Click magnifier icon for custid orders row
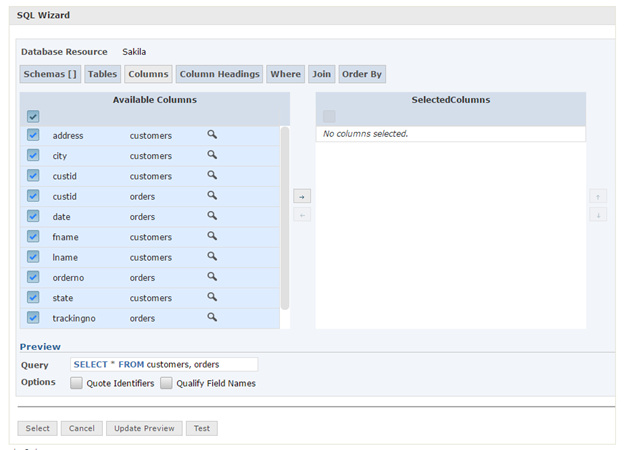This screenshot has width=624, height=450. pyautogui.click(x=212, y=195)
